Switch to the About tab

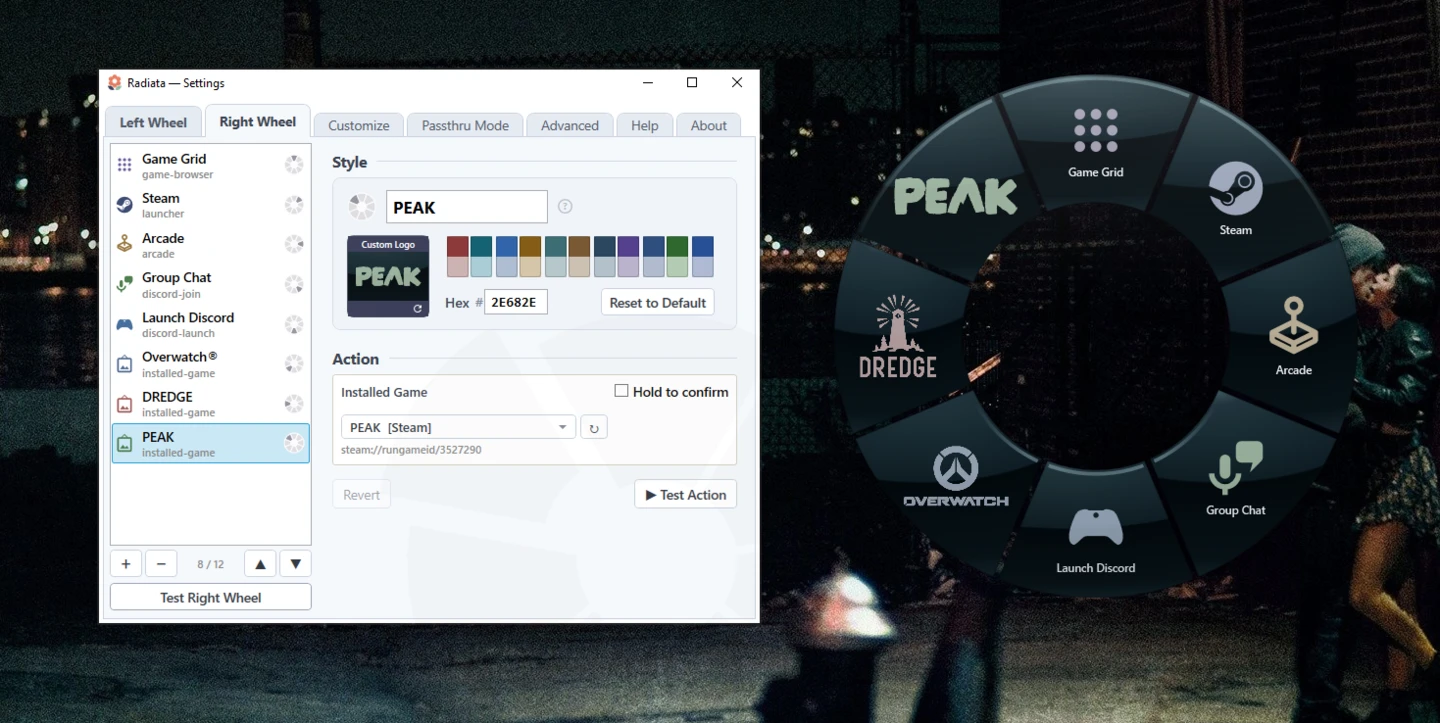[x=708, y=125]
